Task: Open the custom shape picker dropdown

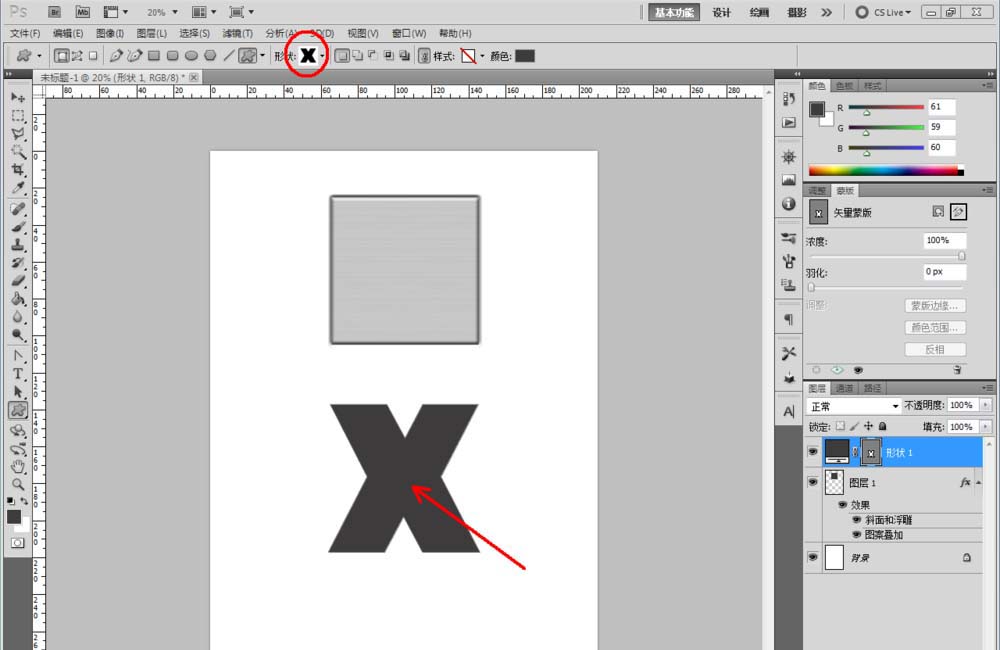Action: (322, 56)
